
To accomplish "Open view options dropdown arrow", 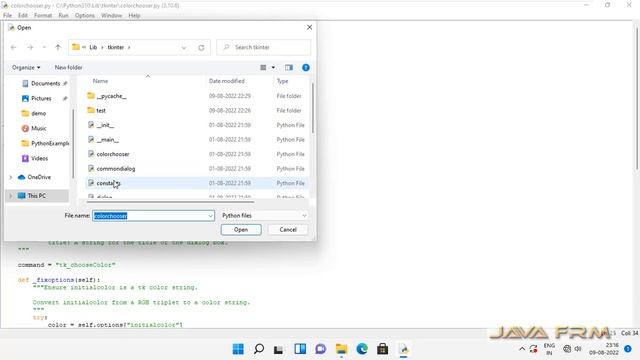I will (x=273, y=67).
